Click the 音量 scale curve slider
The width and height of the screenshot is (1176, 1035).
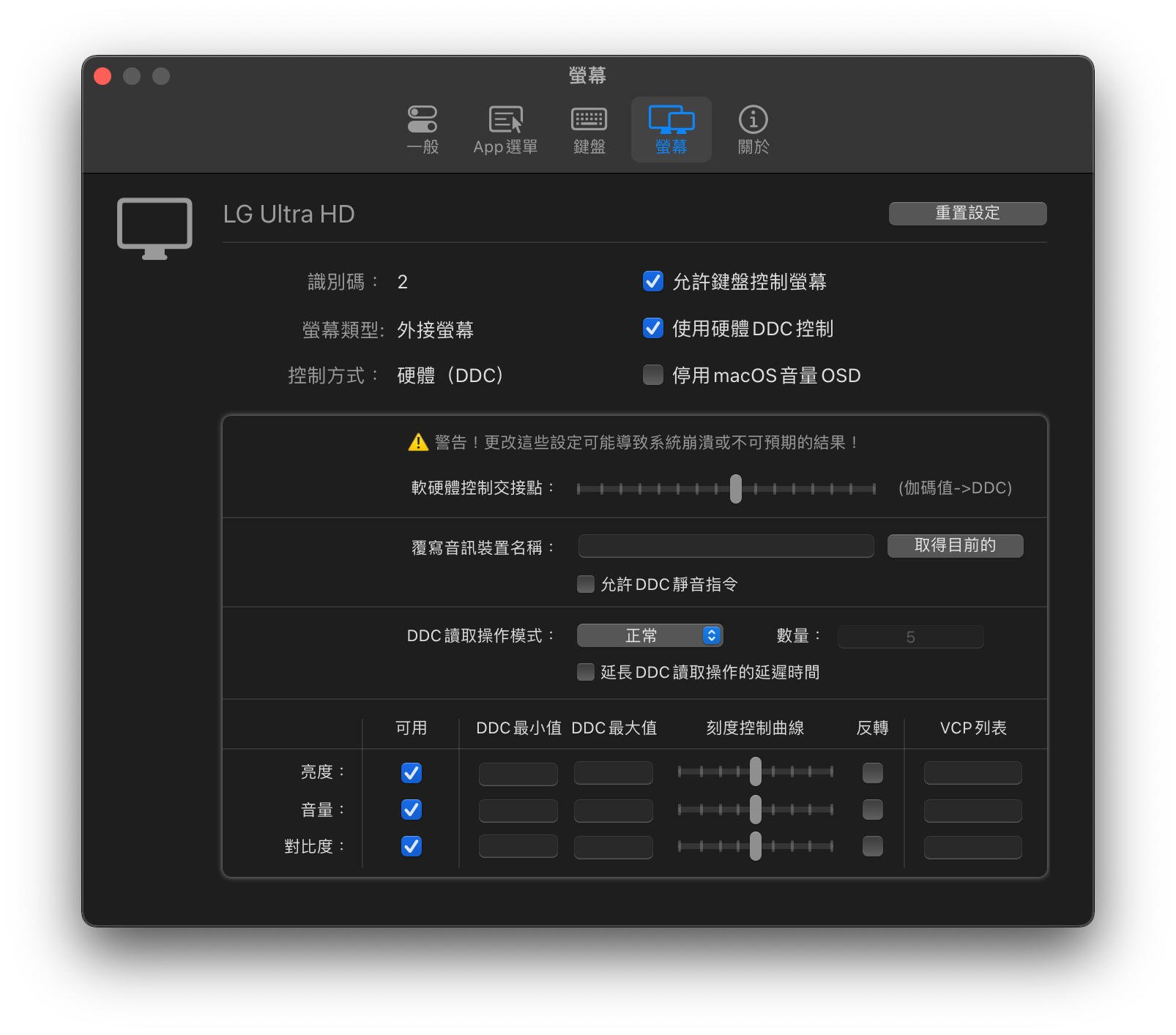click(x=756, y=810)
